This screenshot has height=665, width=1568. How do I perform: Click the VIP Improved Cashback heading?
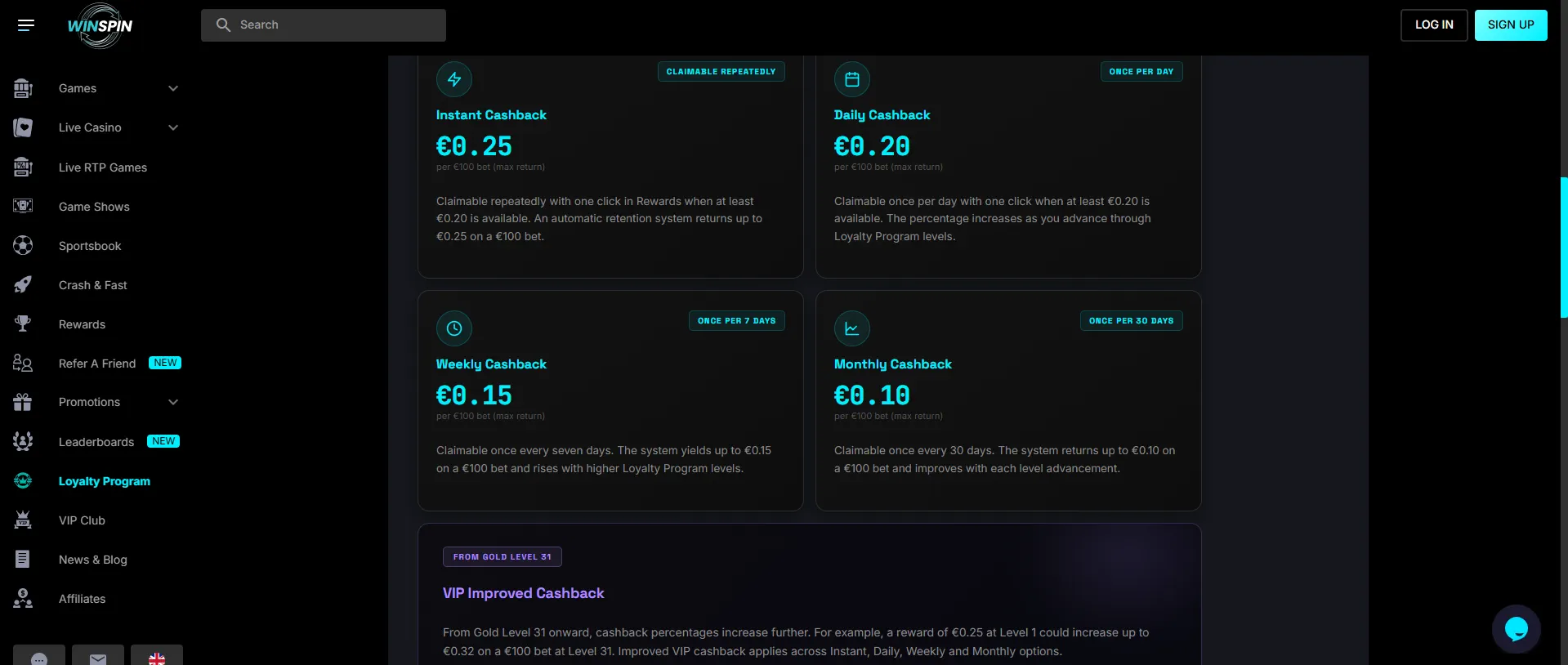click(x=523, y=593)
